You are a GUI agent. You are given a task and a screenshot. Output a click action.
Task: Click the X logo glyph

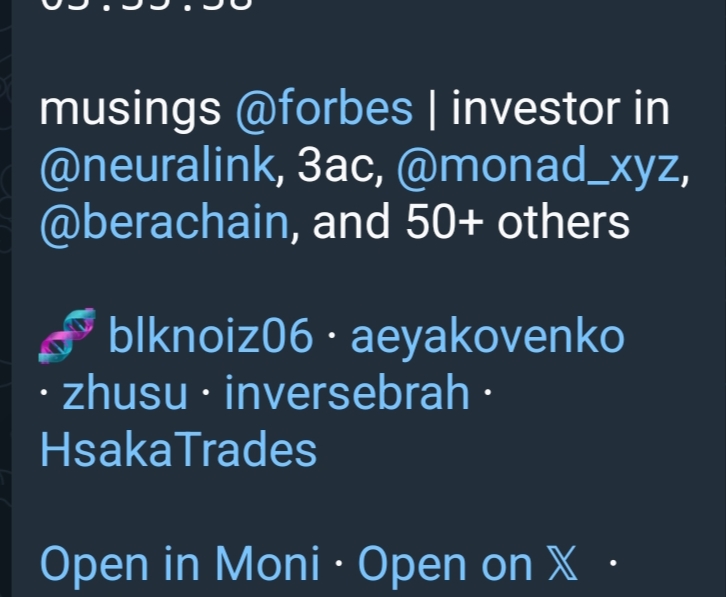coord(563,565)
